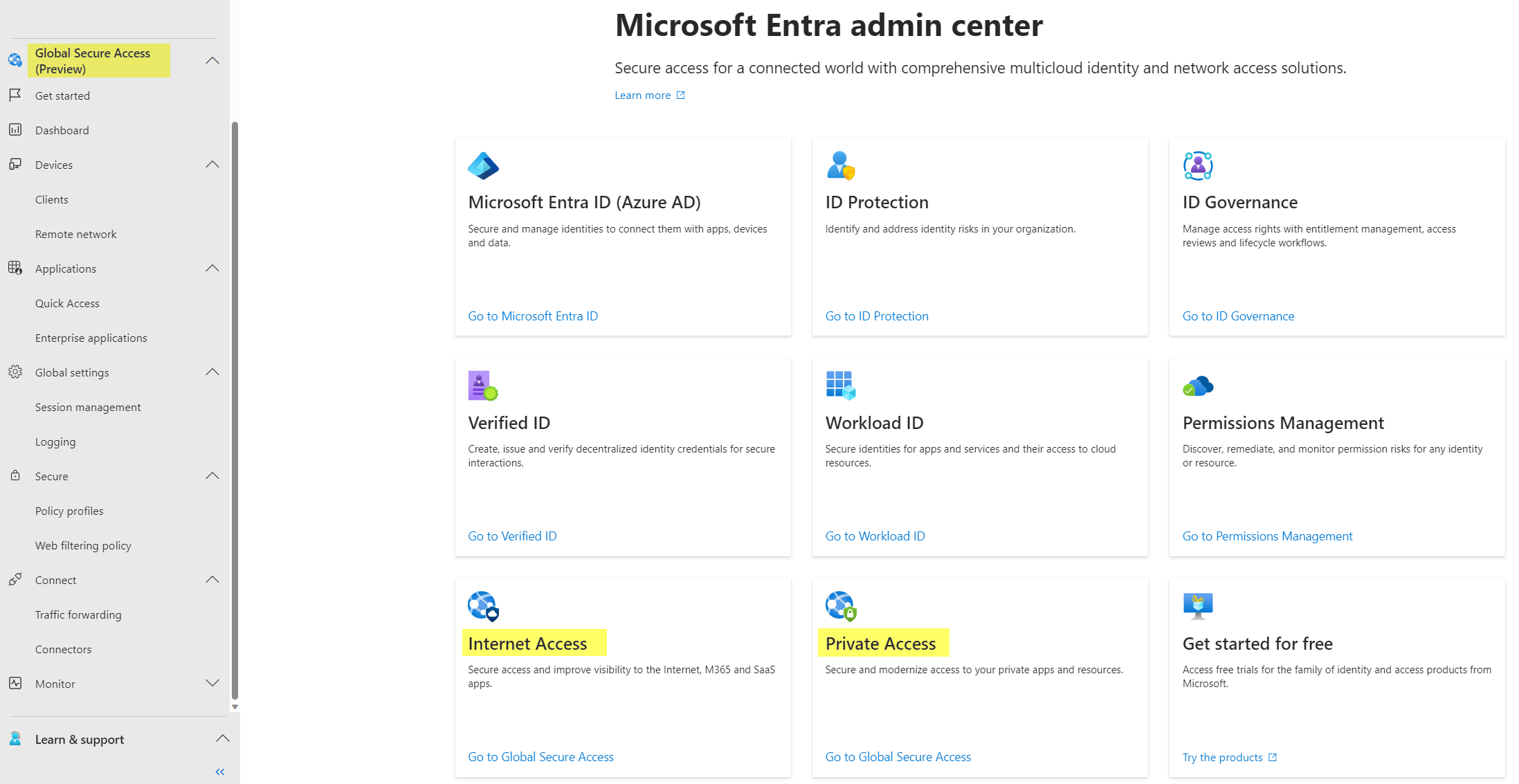Click Private Access Go to Global Secure Access
Image resolution: width=1519 pixels, height=784 pixels.
tap(898, 757)
